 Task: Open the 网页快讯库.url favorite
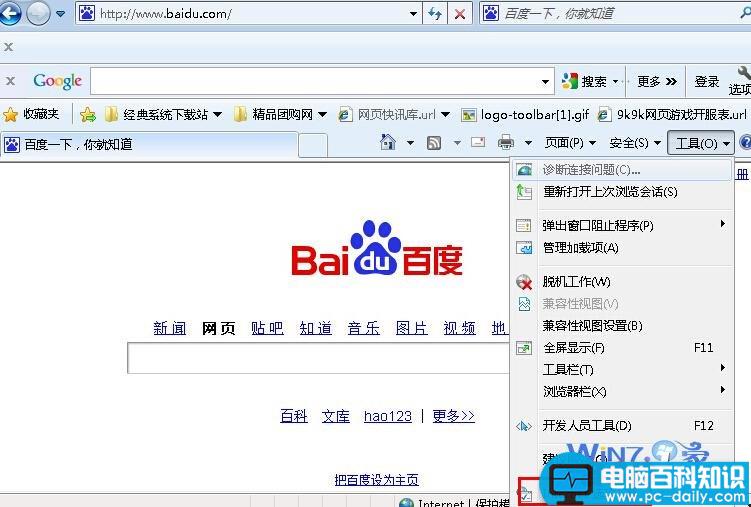click(x=394, y=114)
